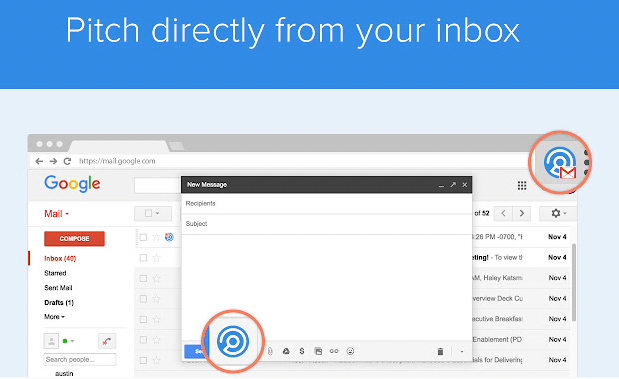Star the first email dated Nov 4
Image resolution: width=619 pixels, height=379 pixels.
(x=156, y=237)
